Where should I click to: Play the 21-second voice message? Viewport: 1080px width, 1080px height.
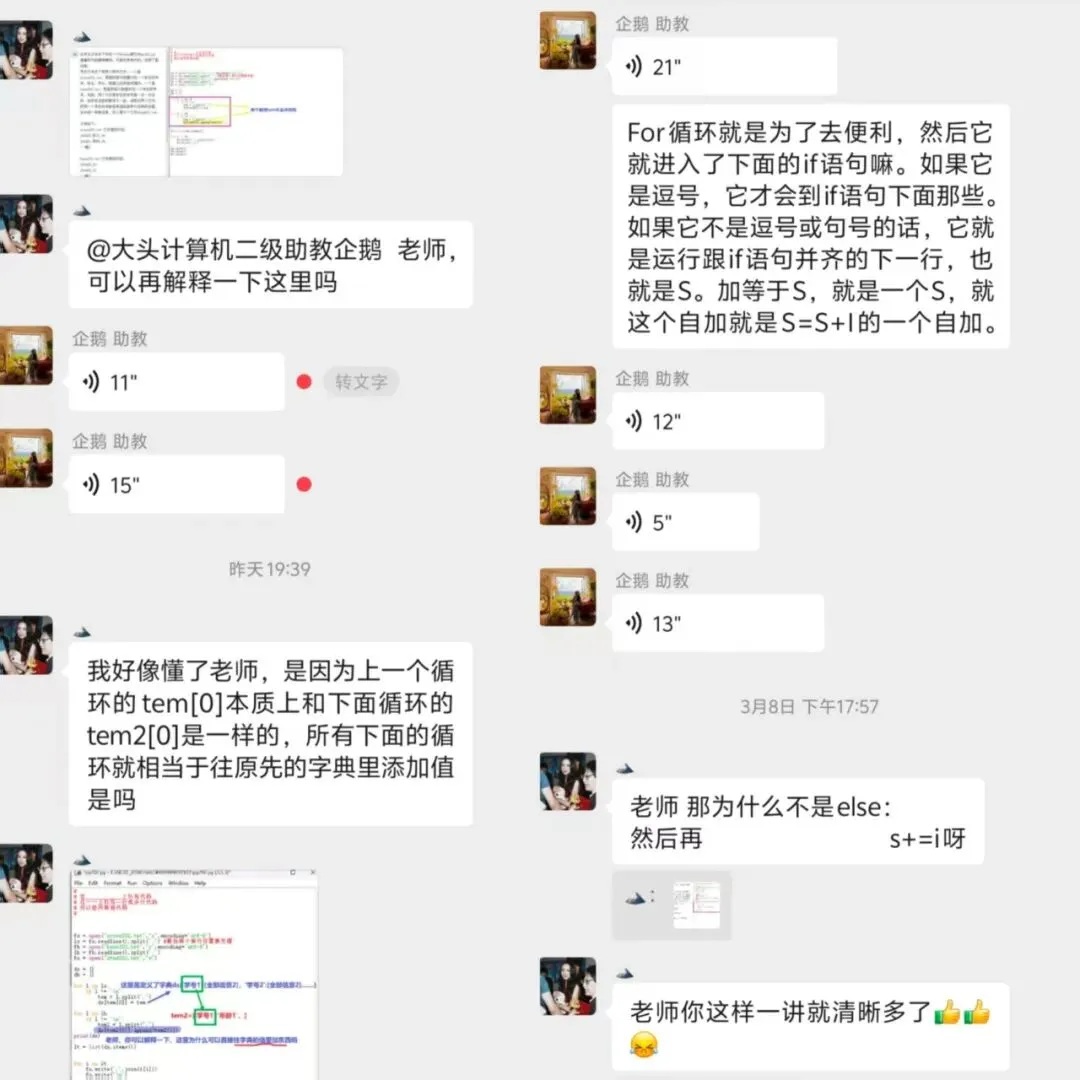coord(725,67)
